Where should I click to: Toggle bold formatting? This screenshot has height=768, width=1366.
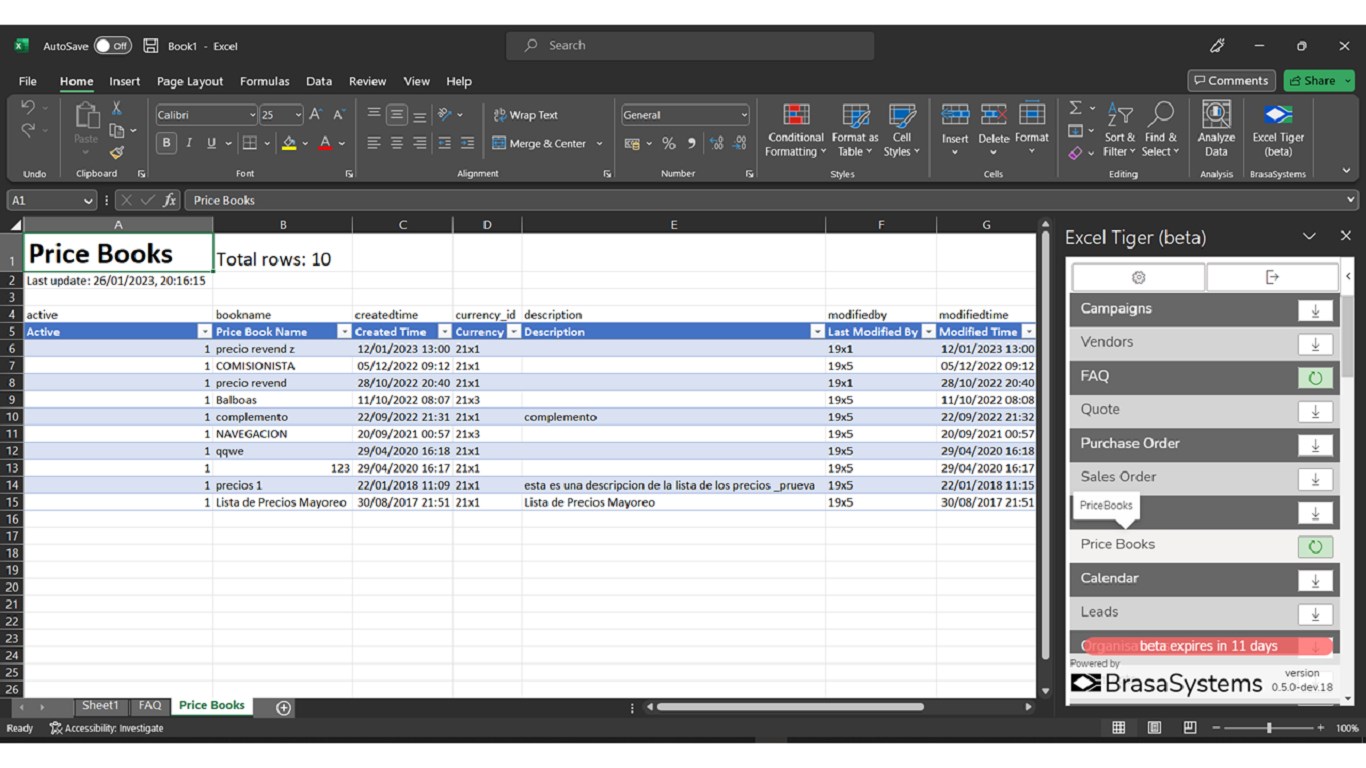click(x=166, y=143)
